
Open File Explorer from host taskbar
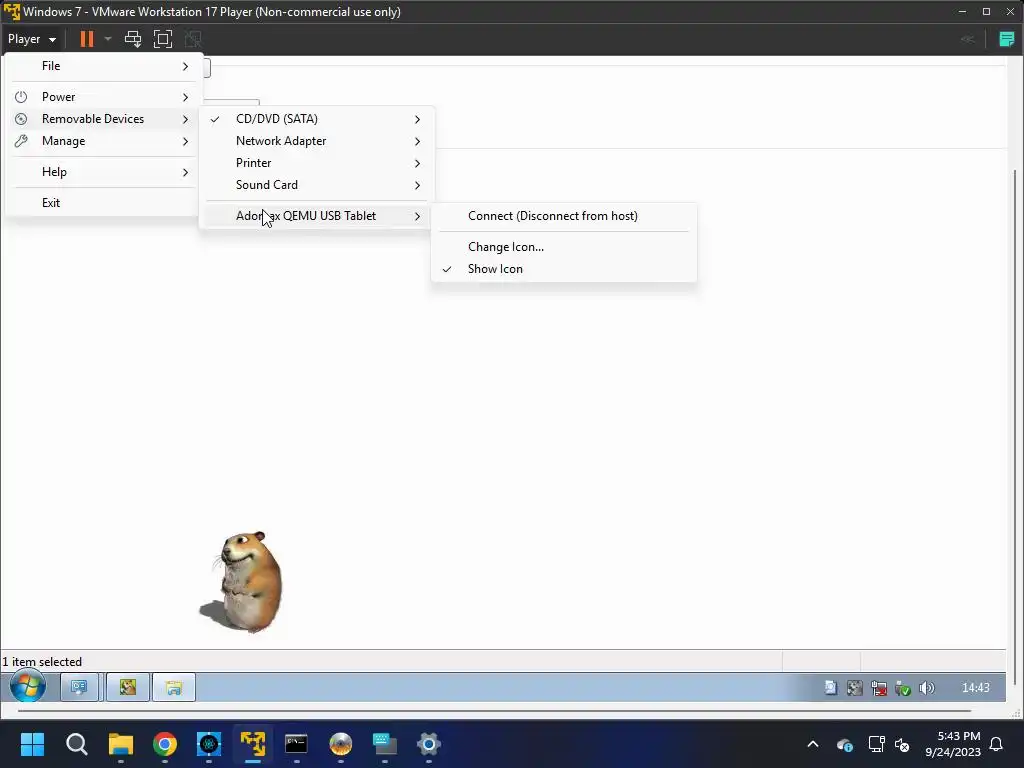coord(121,744)
